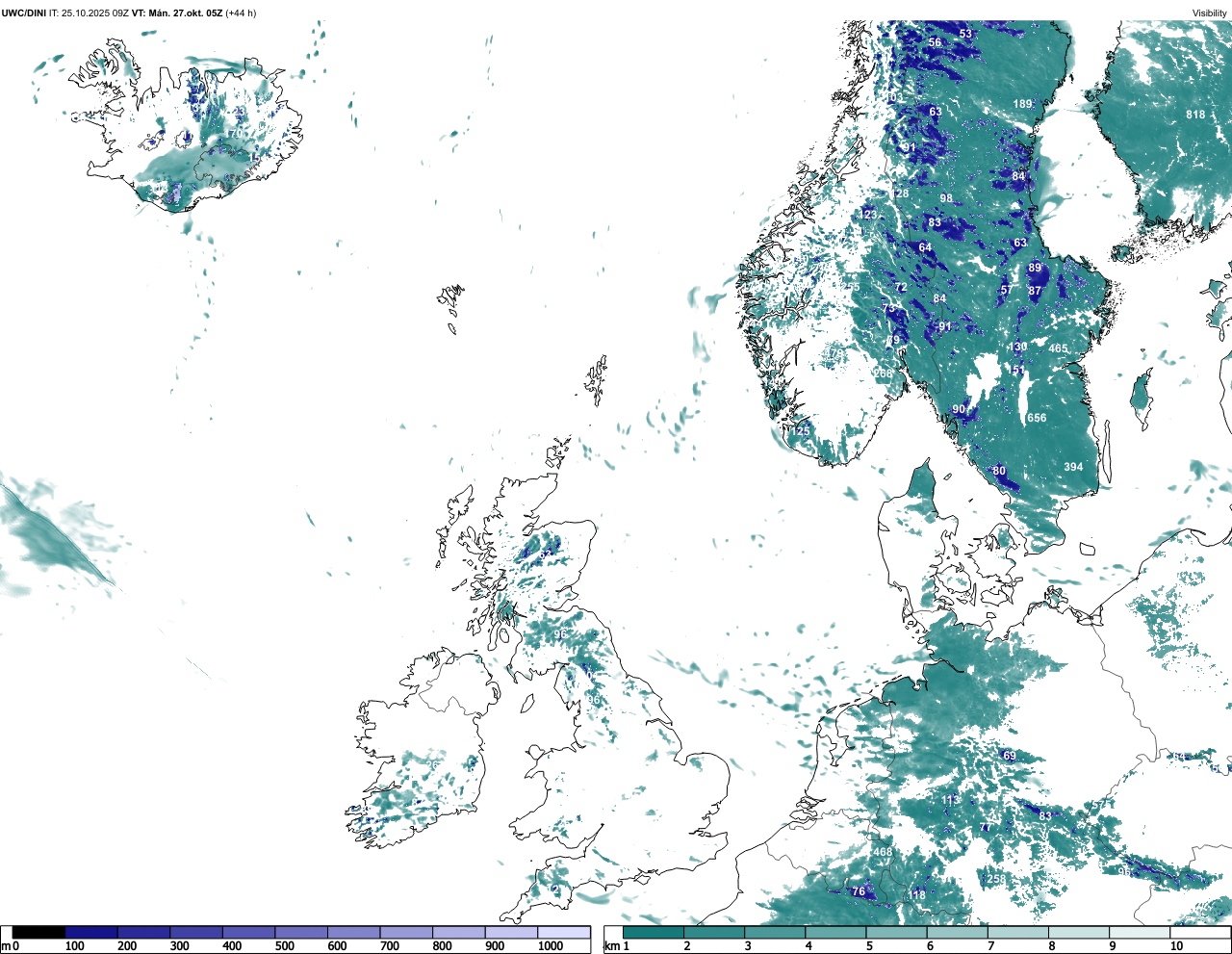The width and height of the screenshot is (1232, 954).
Task: Click the '130' value in Sweden
Action: 1017,348
